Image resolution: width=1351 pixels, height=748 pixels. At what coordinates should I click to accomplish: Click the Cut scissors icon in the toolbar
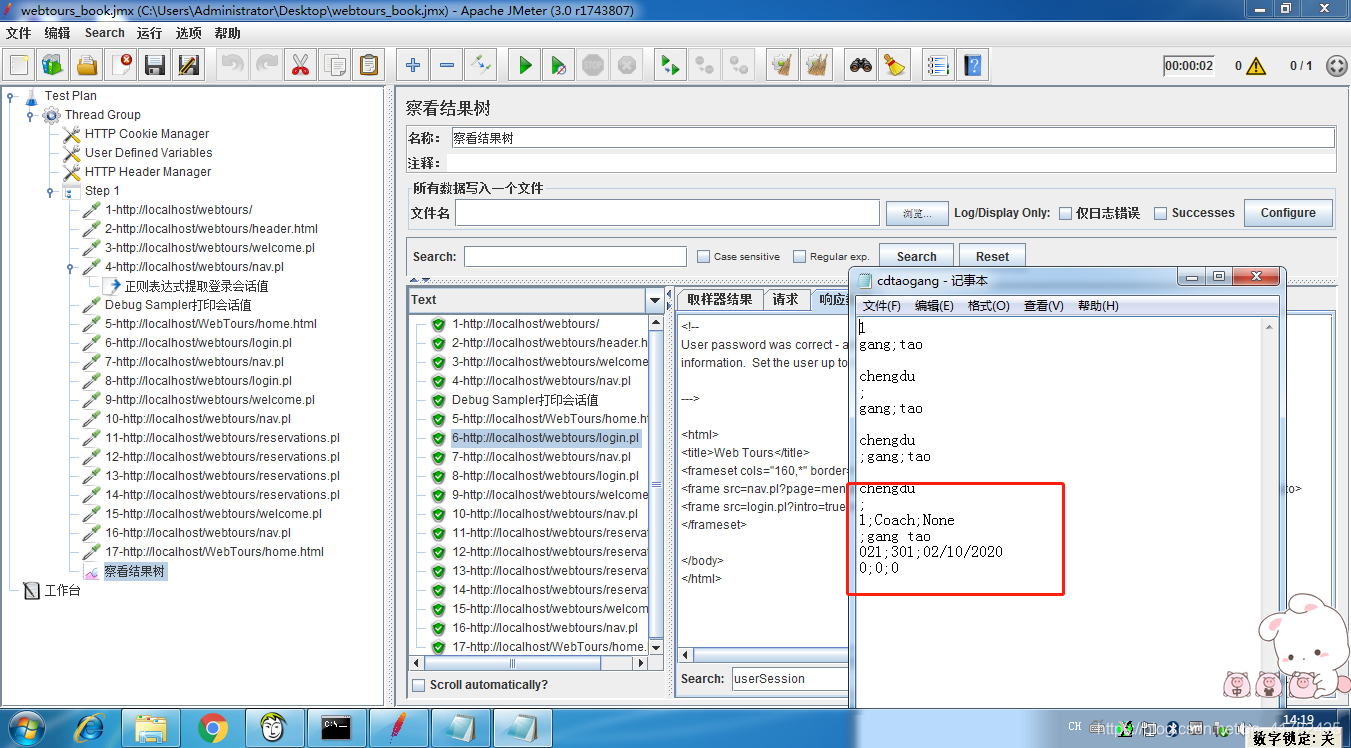coord(300,66)
